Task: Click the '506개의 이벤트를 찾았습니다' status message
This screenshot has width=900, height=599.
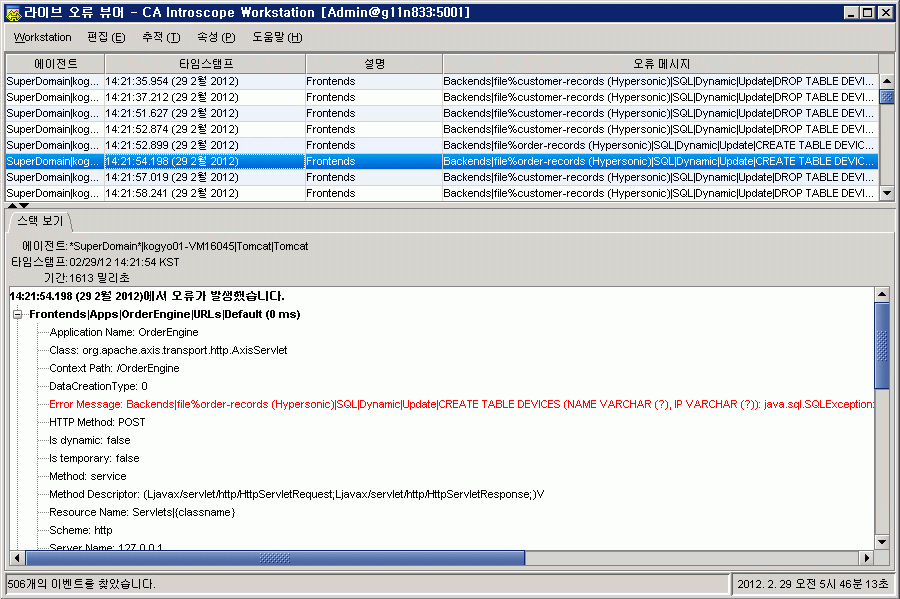Action: tap(81, 584)
